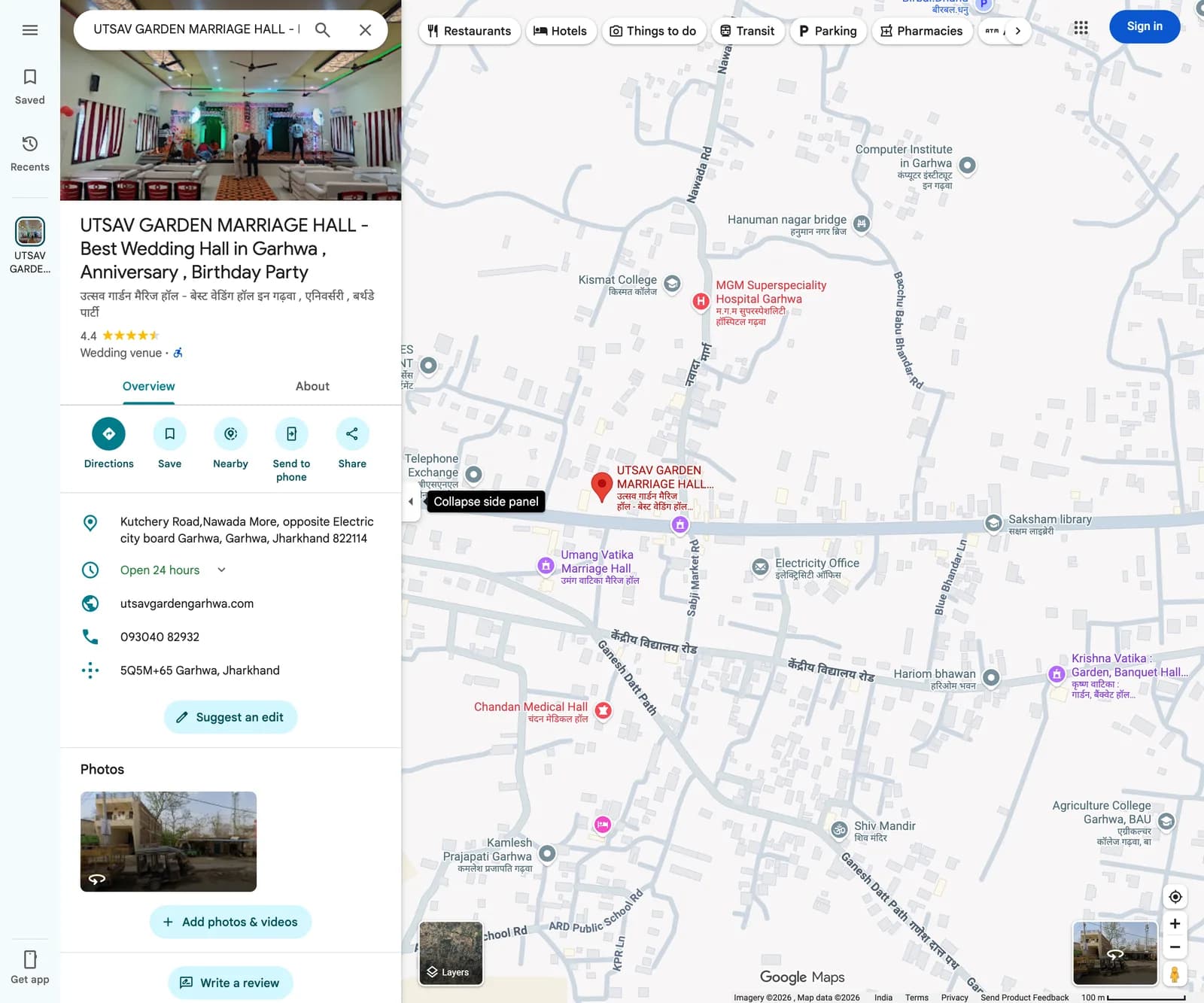Click Agriculture College Garhwa marker

pos(1166,821)
